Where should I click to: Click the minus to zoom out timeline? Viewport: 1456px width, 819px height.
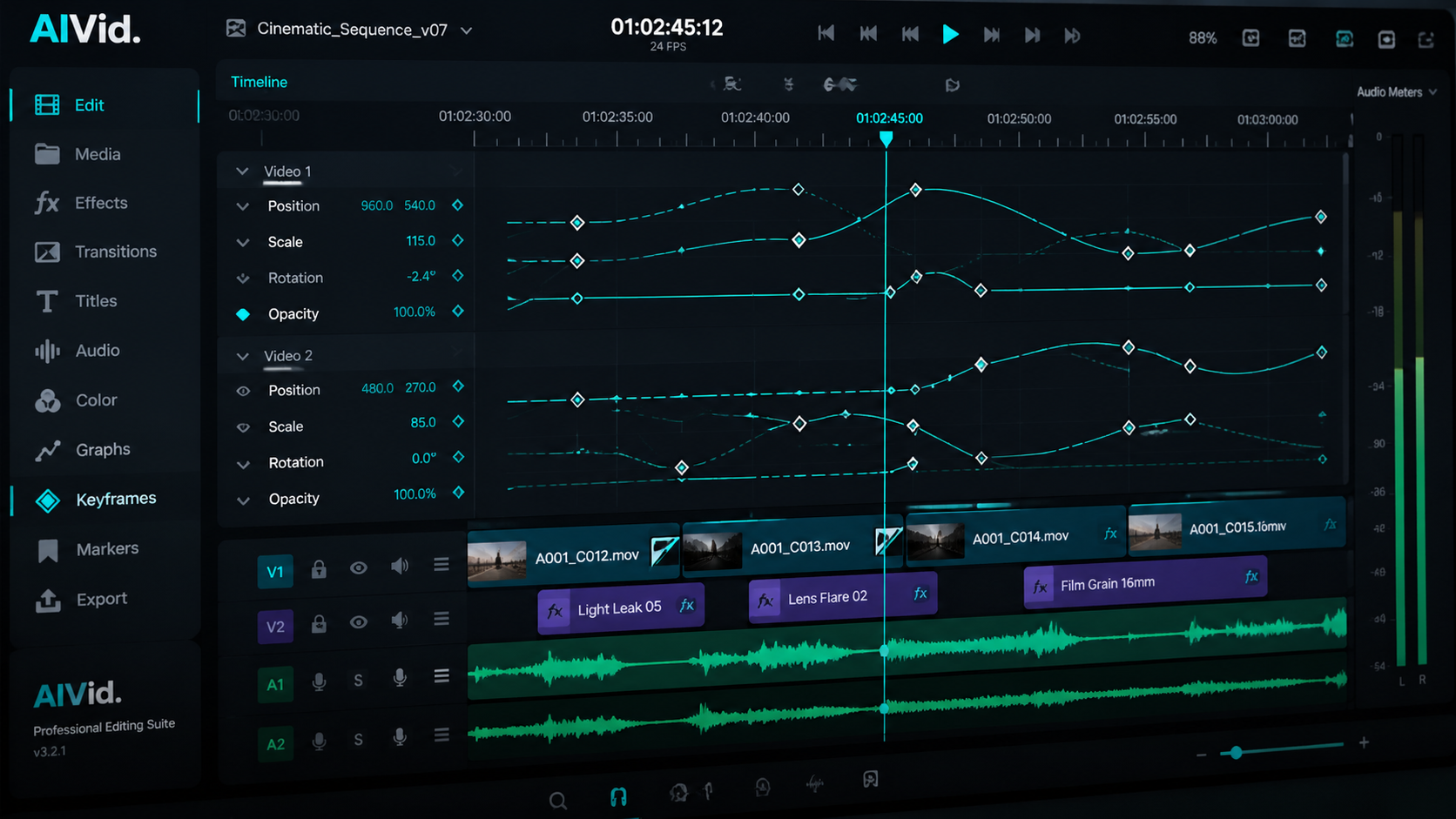(1202, 755)
